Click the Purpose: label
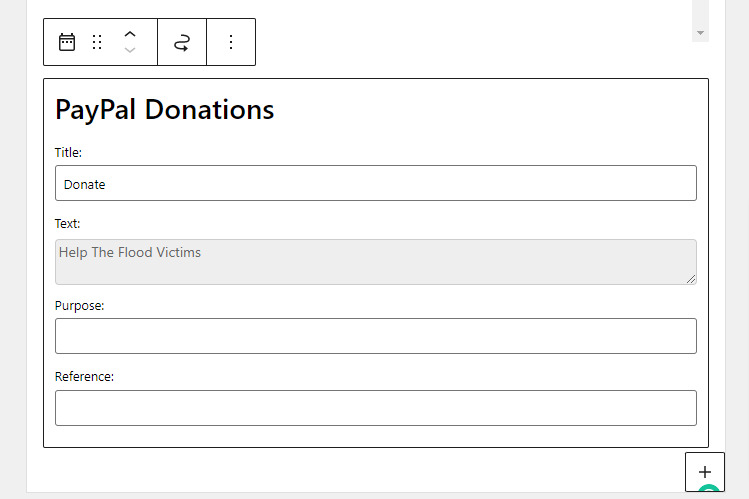The width and height of the screenshot is (749, 499). point(79,306)
